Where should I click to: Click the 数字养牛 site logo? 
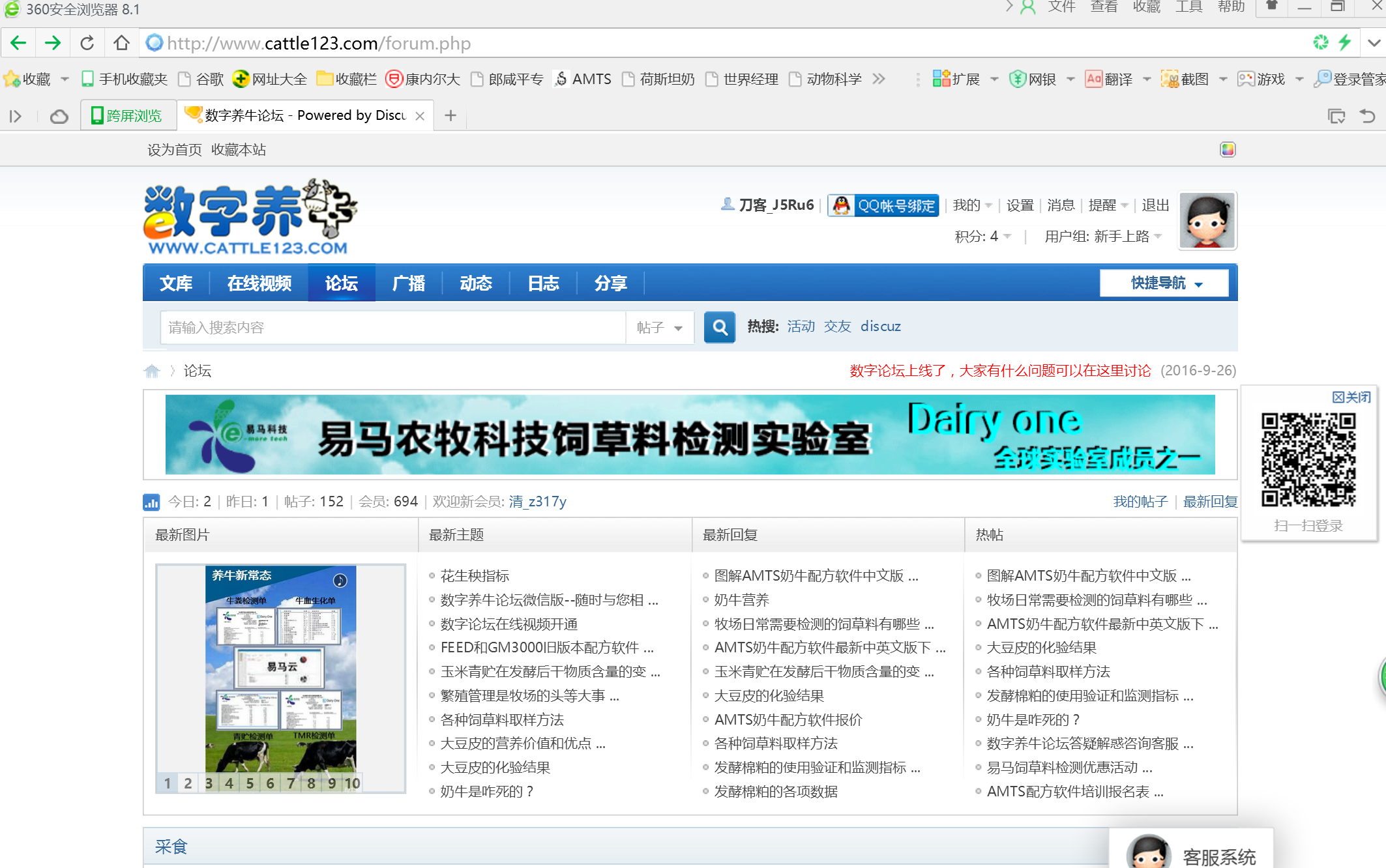[251, 217]
